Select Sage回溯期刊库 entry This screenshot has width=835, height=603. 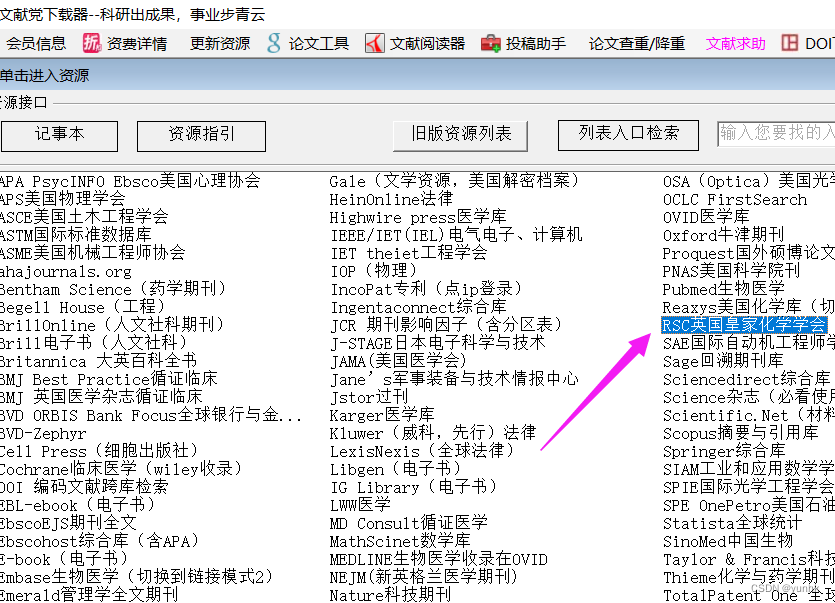pos(723,361)
